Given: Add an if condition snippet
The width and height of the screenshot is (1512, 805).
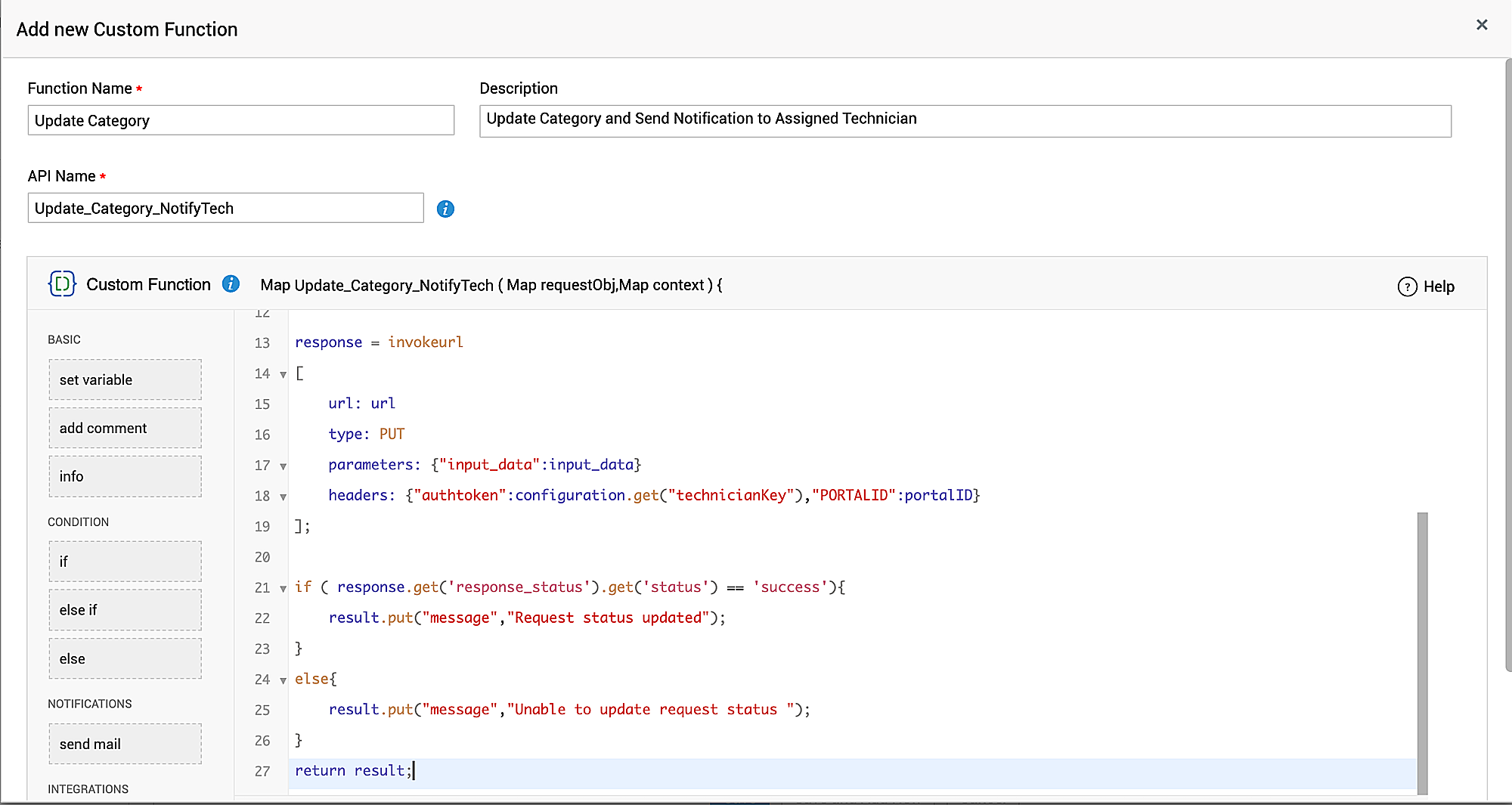Looking at the screenshot, I should coord(125,561).
